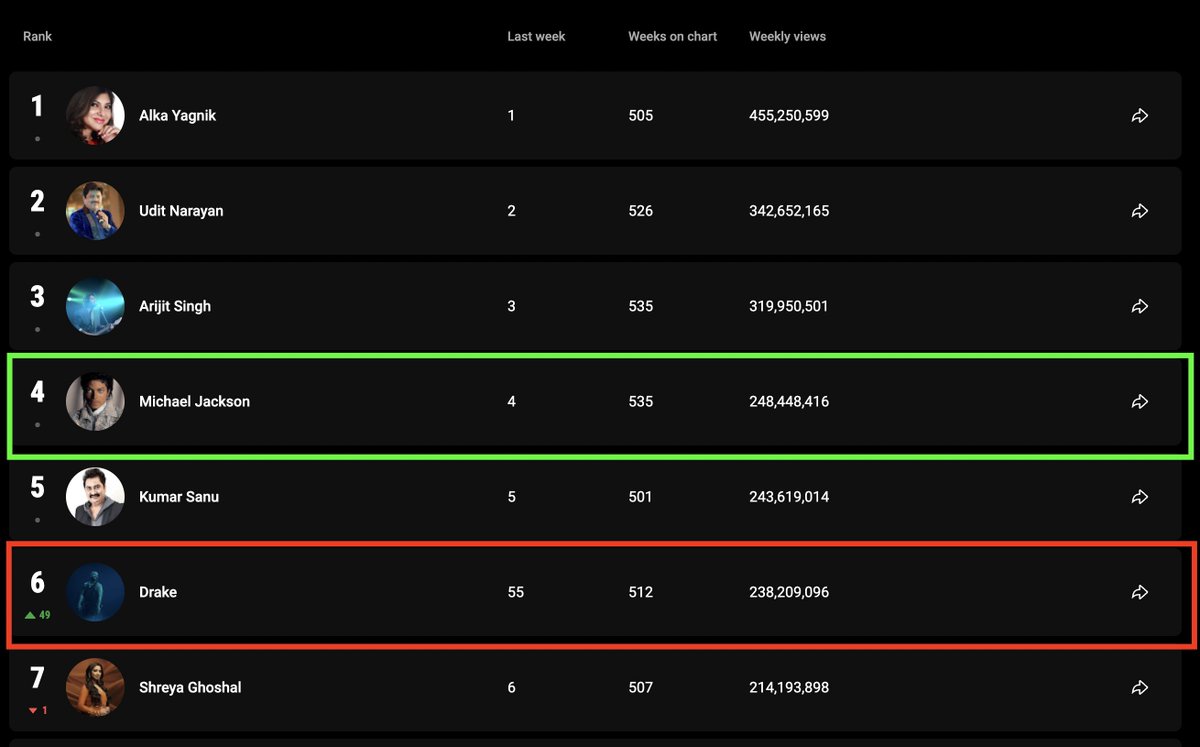The height and width of the screenshot is (747, 1200).
Task: Open Kumar Sanu's profile picture
Action: pos(95,497)
